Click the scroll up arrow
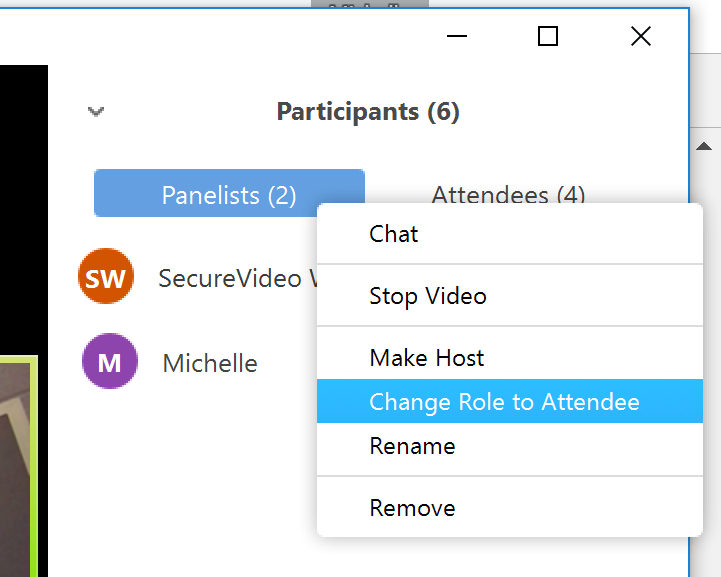The width and height of the screenshot is (721, 577). 704,147
